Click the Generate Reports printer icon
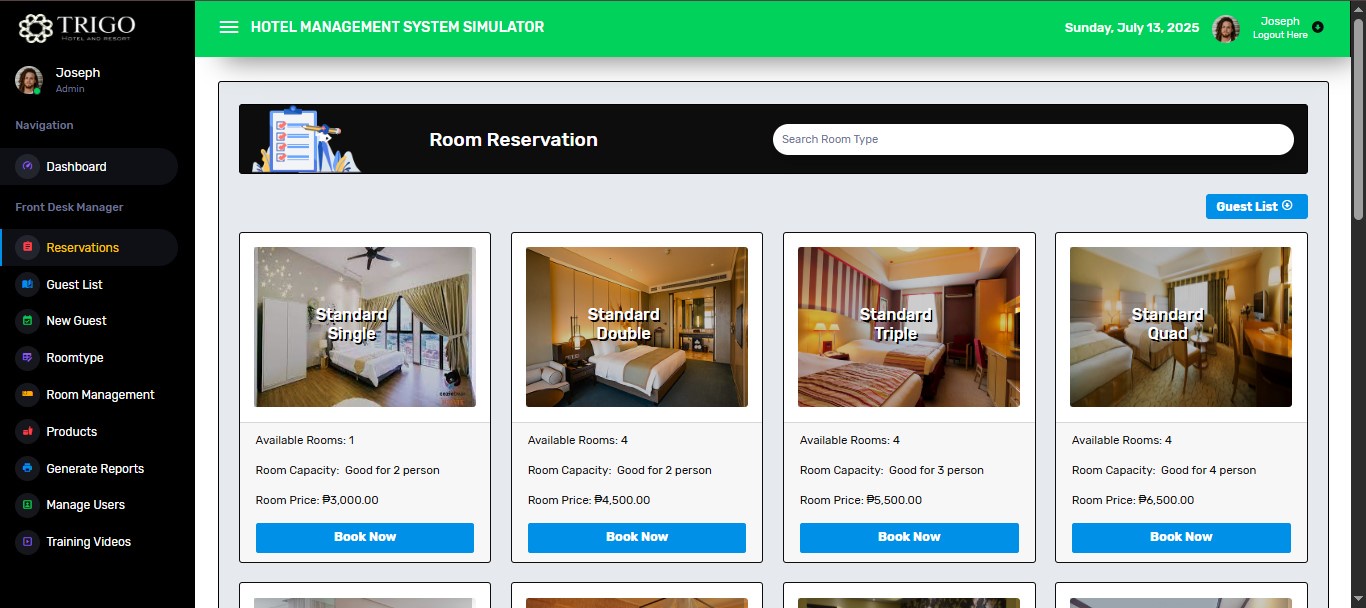 tap(28, 469)
